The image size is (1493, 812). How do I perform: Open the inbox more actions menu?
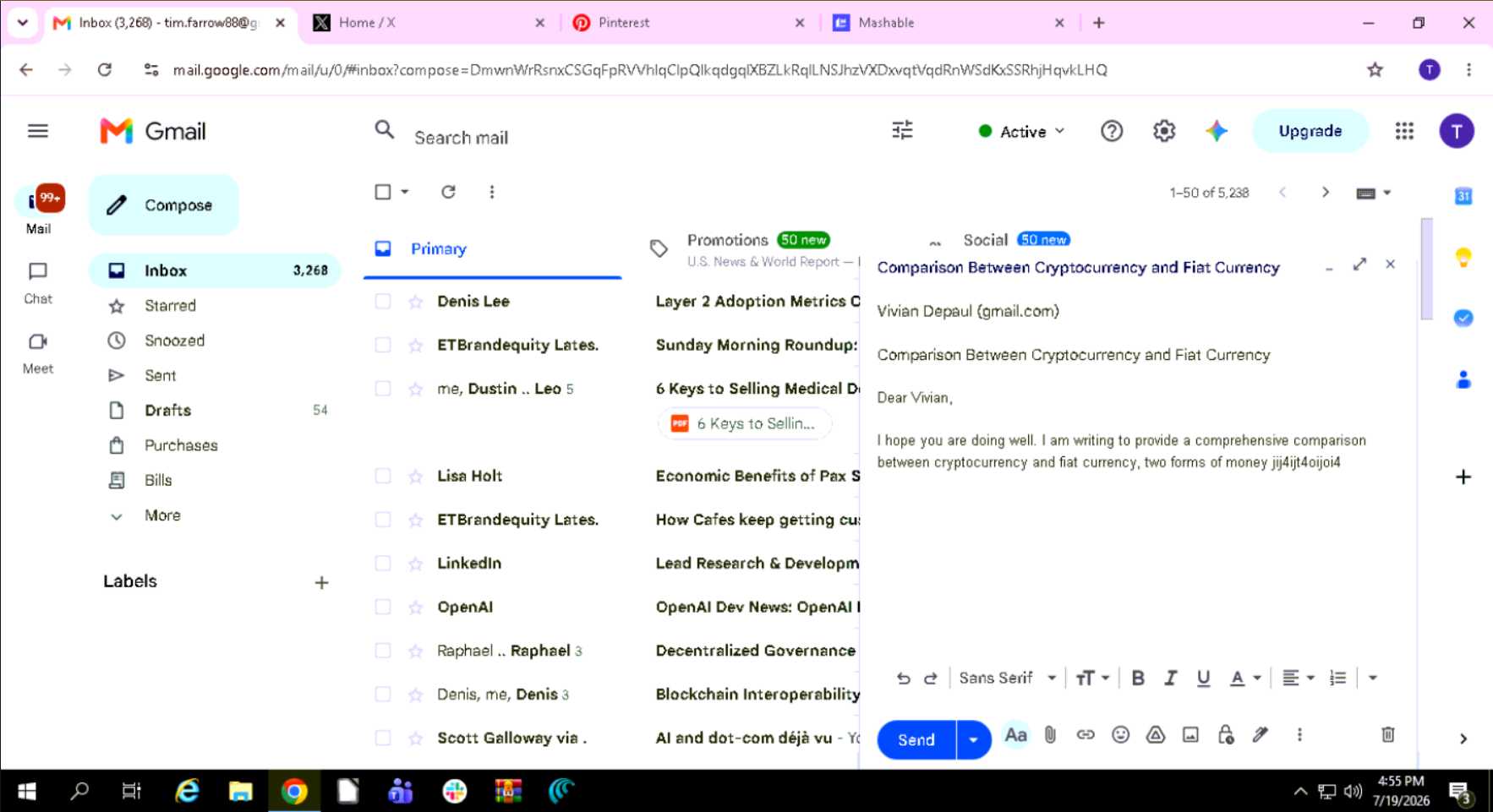click(492, 192)
